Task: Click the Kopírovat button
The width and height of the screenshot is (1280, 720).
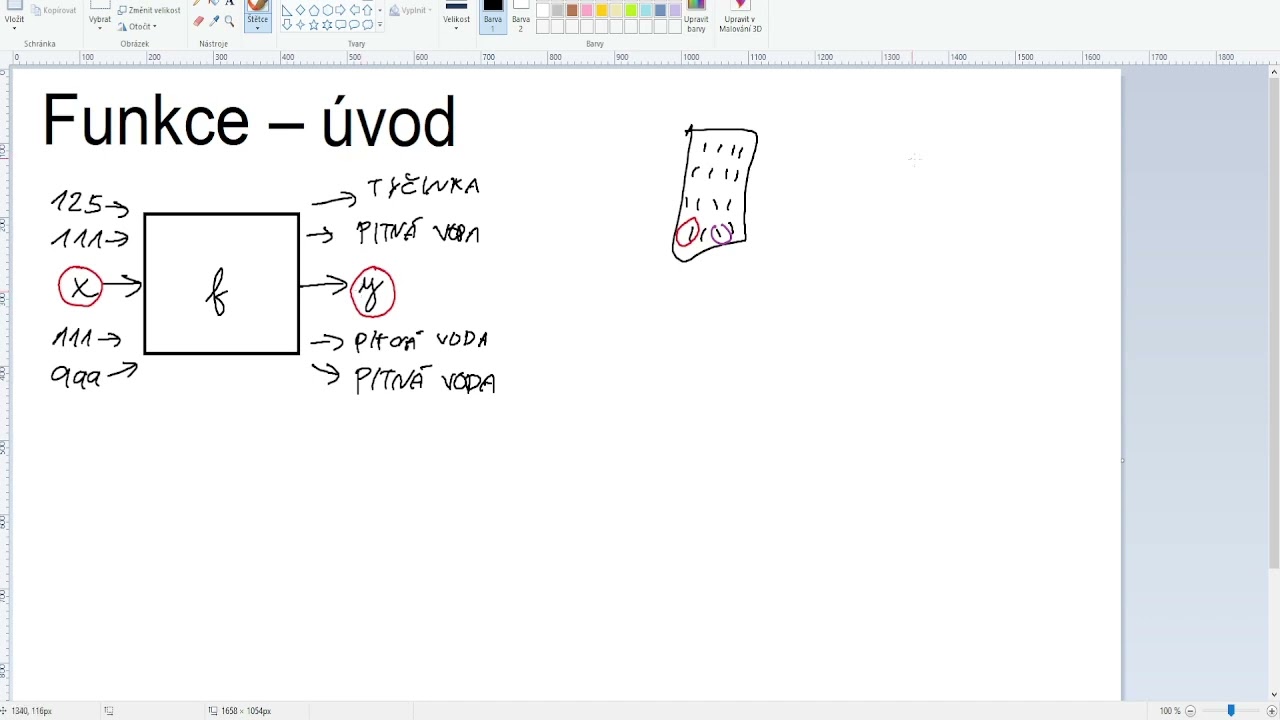Action: pyautogui.click(x=54, y=10)
